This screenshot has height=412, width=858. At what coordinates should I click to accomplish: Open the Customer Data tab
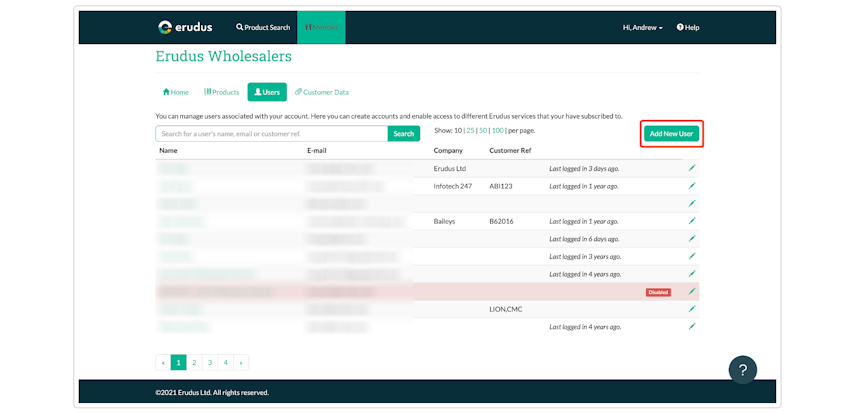click(x=322, y=92)
